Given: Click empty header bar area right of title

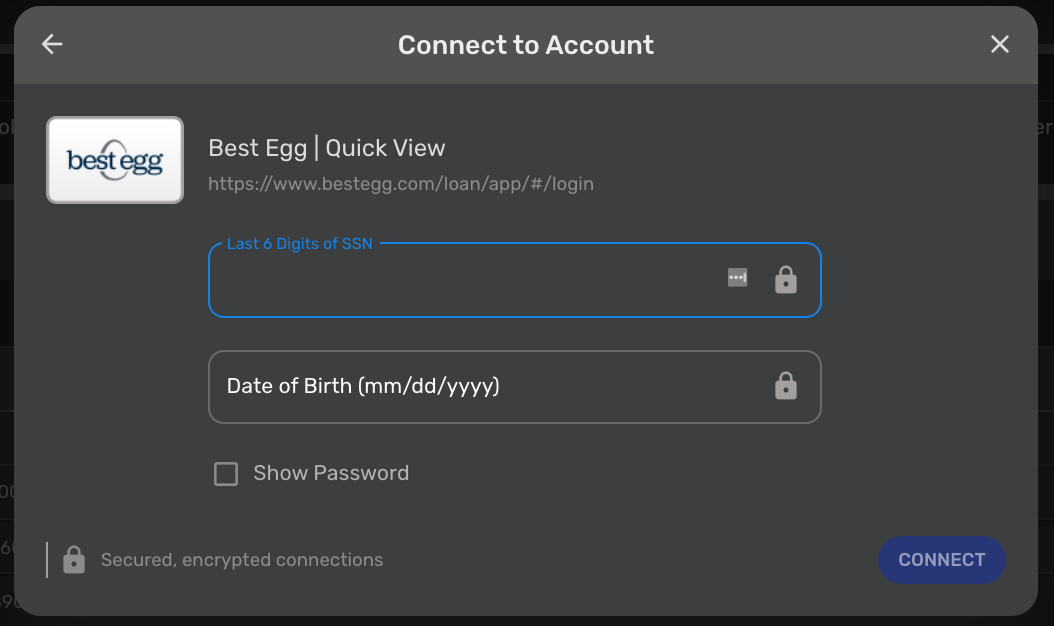Looking at the screenshot, I should click(820, 45).
